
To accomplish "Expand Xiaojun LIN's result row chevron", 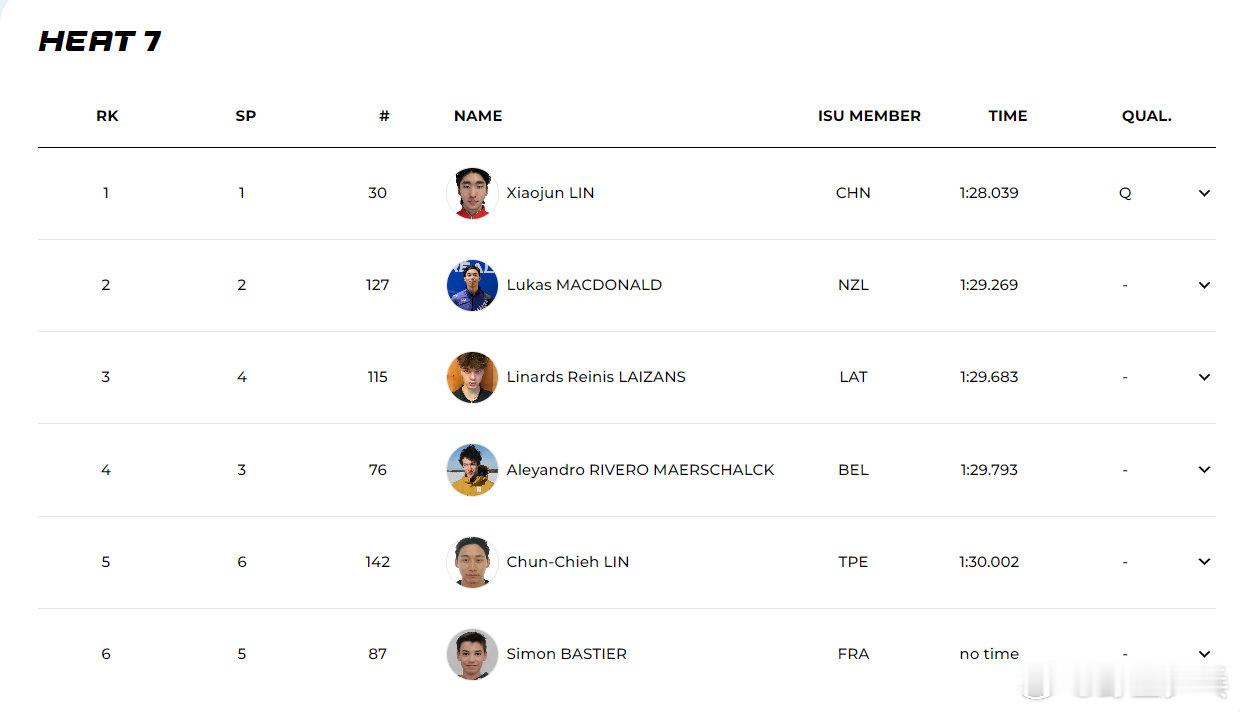I will [x=1204, y=193].
